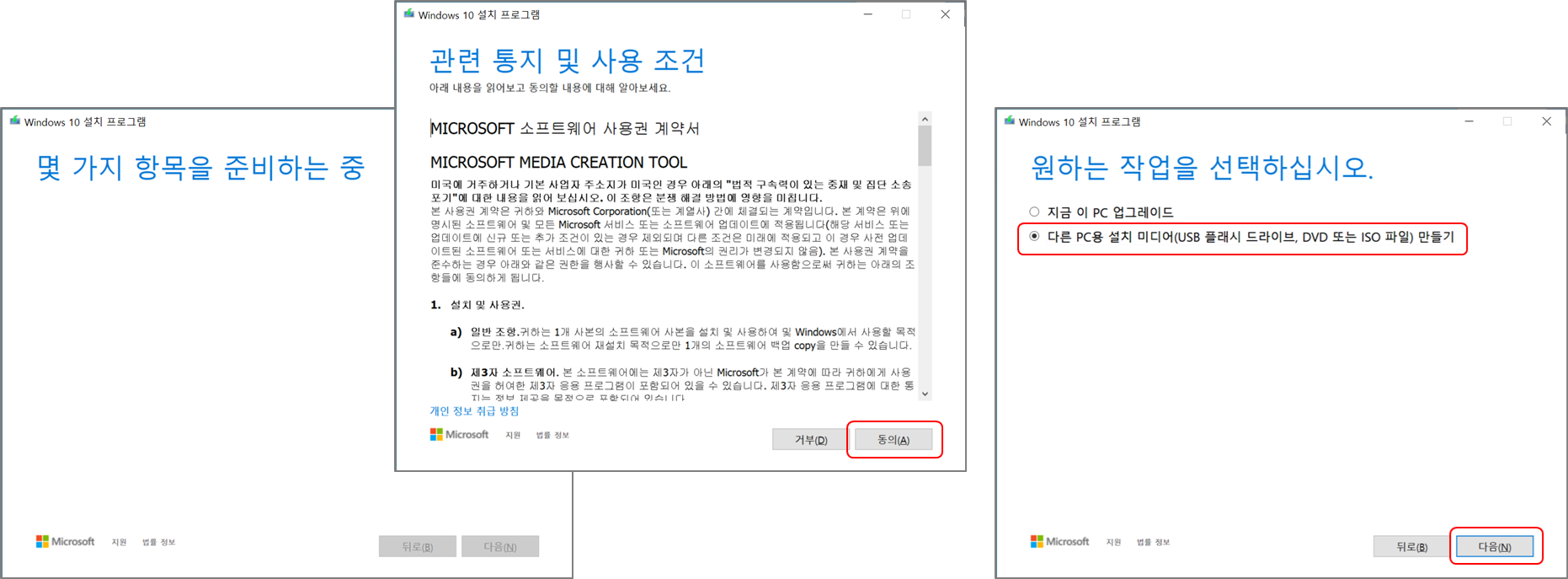Click Microsoft logo in the preparing window
Screen dimensions: 1568x579
[x=65, y=541]
